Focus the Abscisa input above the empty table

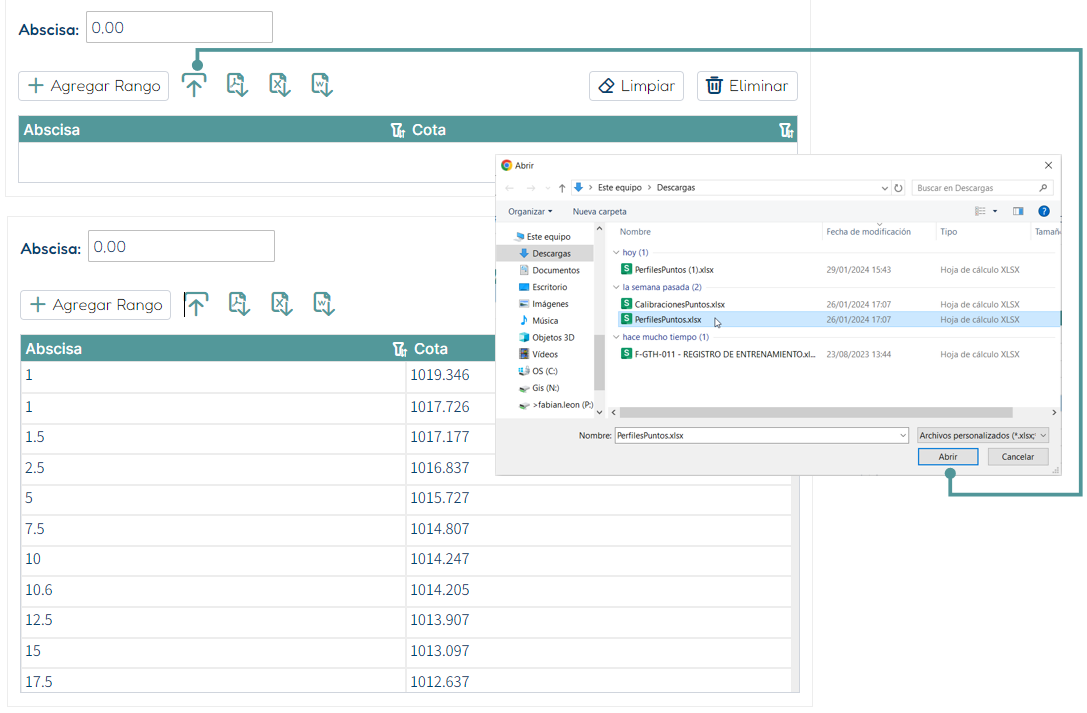click(x=179, y=27)
